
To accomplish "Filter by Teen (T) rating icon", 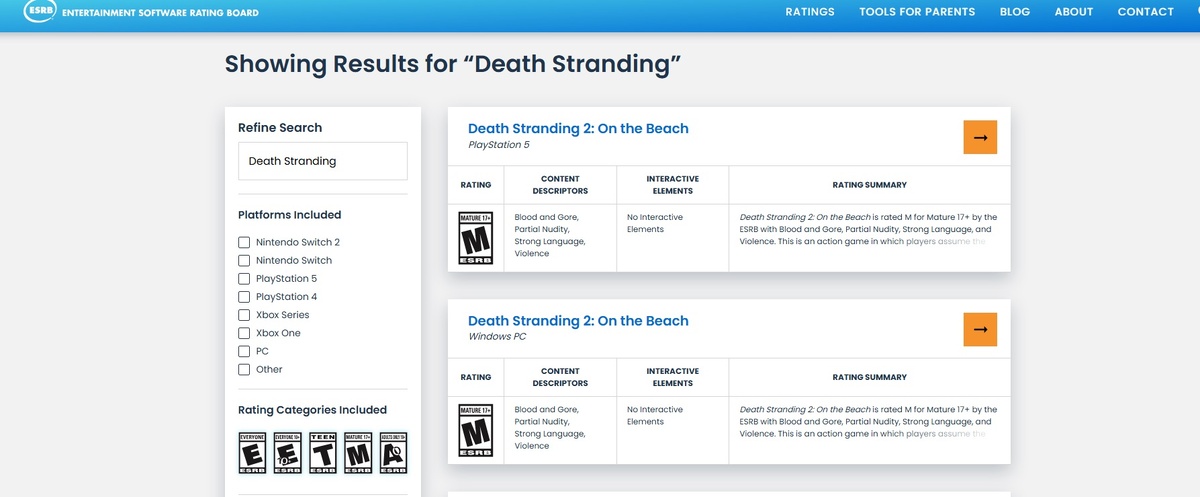I will coord(323,453).
